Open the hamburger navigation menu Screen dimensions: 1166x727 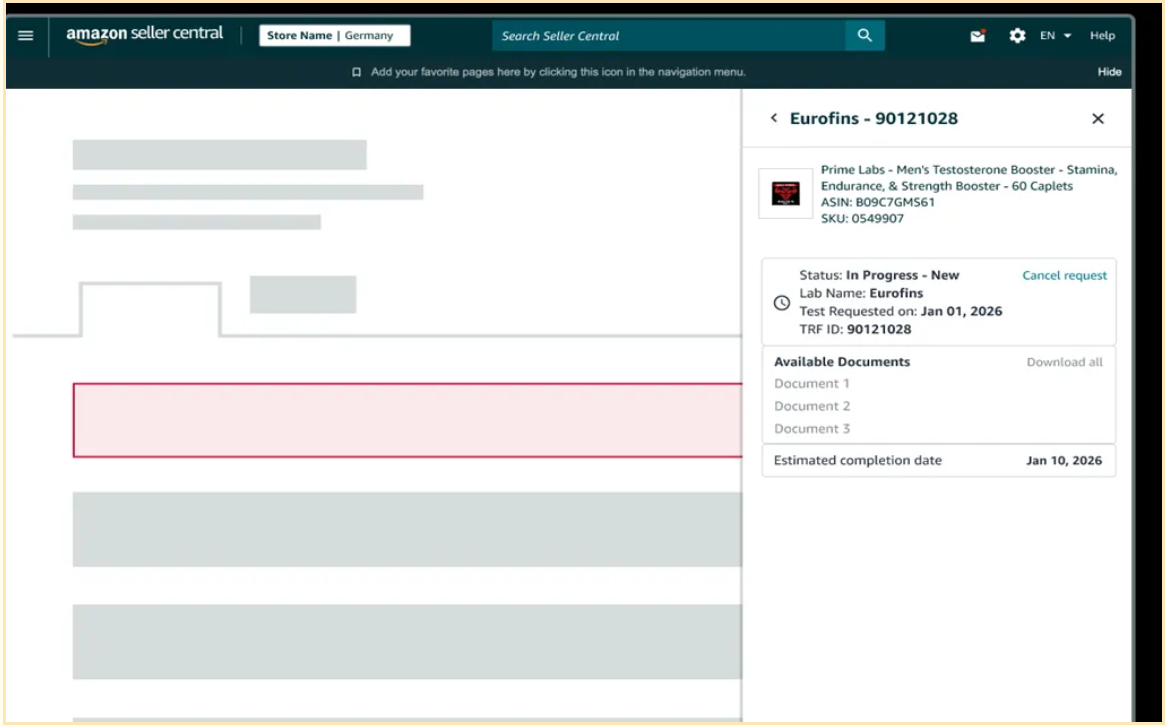(26, 36)
